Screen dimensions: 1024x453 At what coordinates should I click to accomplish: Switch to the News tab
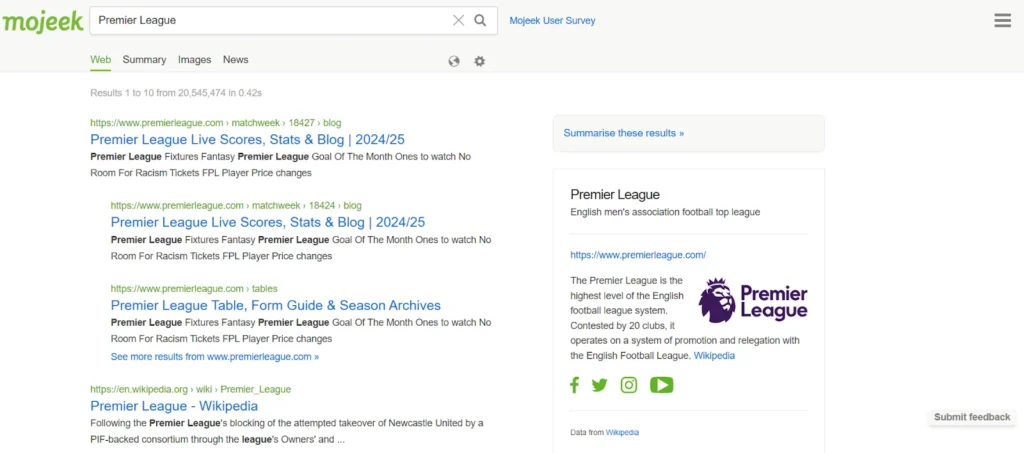[x=236, y=60]
